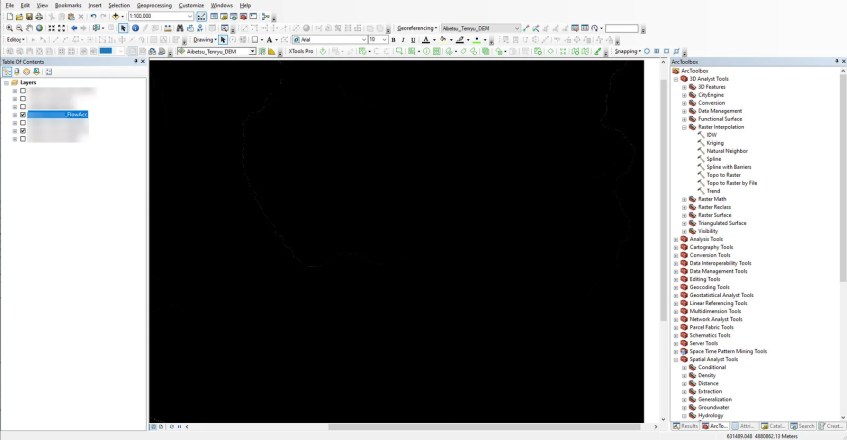The image size is (847, 440).
Task: Switch to the Search tab at bottom
Action: 802,426
